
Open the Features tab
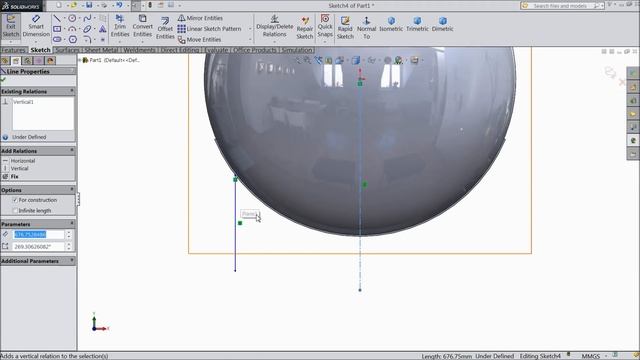(x=13, y=50)
